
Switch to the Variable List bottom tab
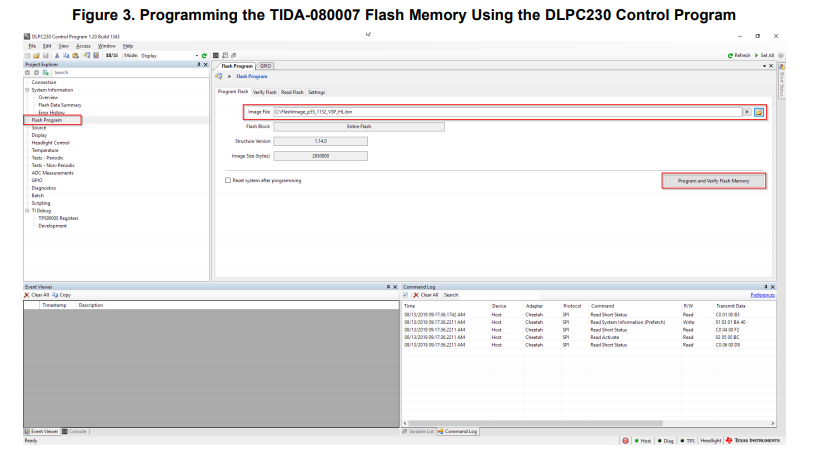[418, 431]
